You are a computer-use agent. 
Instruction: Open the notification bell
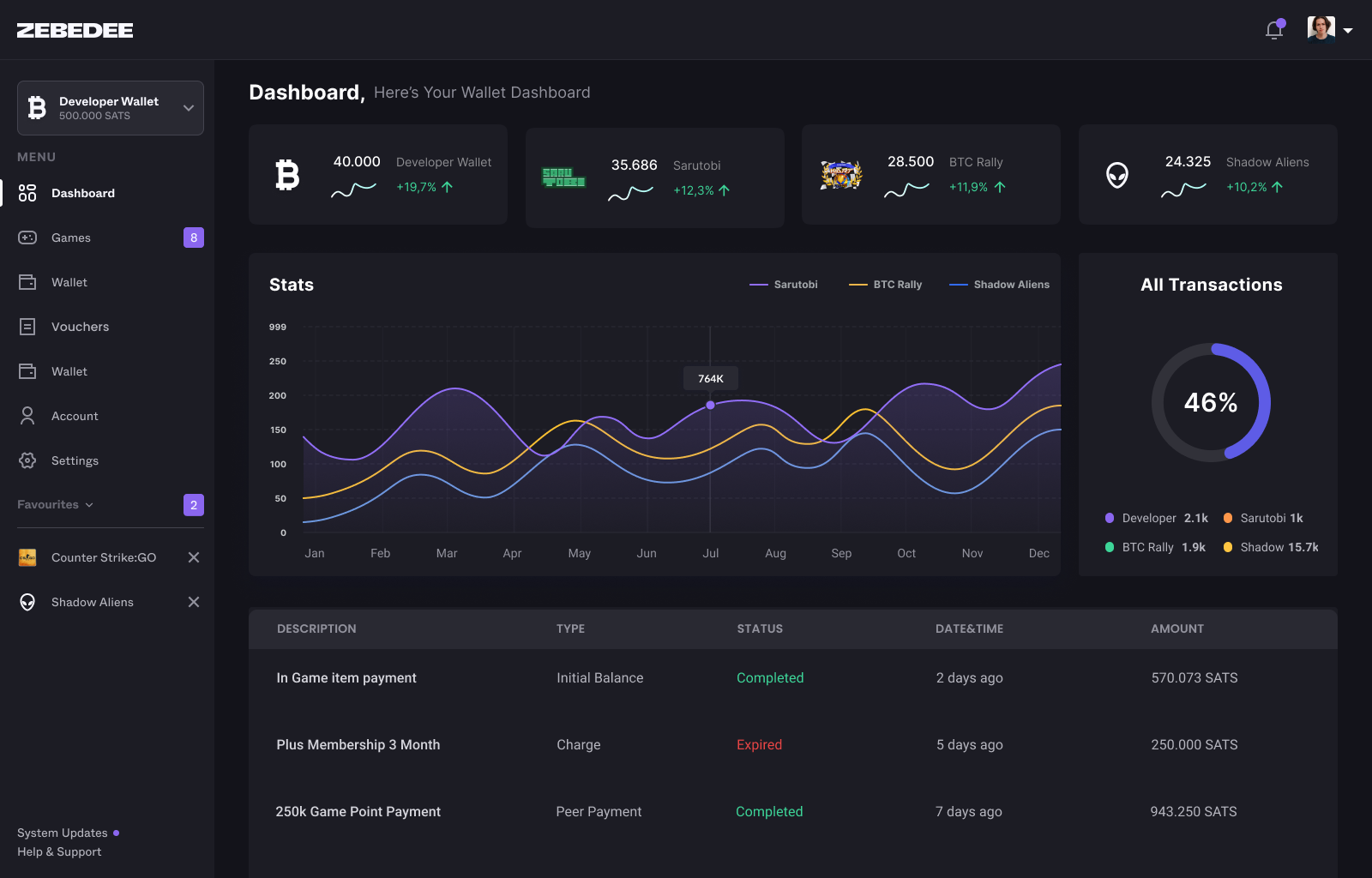[1274, 30]
